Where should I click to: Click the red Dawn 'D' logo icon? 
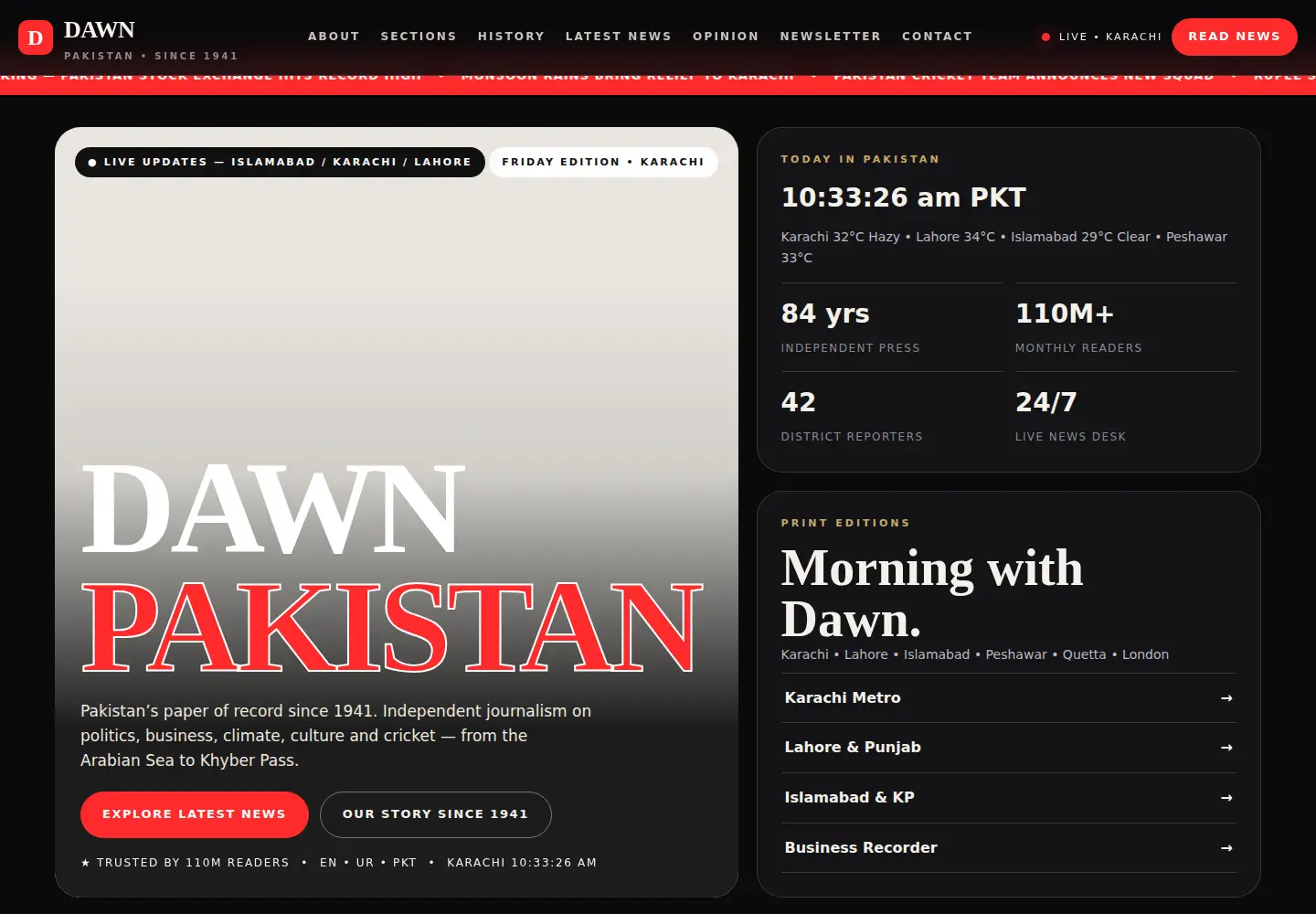pos(36,37)
